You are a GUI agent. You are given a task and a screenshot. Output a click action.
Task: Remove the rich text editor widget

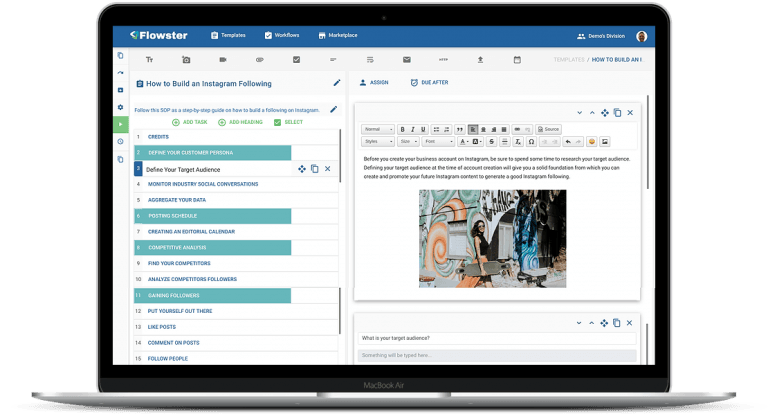[x=630, y=113]
